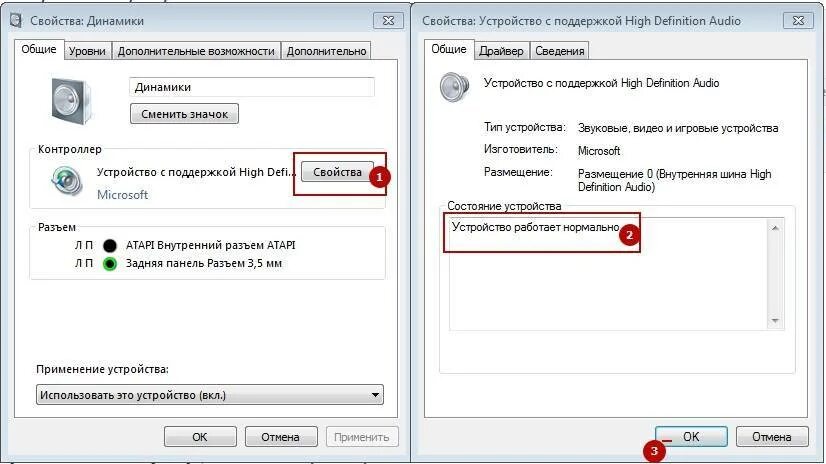Click the Сменить значок button
The height and width of the screenshot is (464, 826).
tap(184, 114)
